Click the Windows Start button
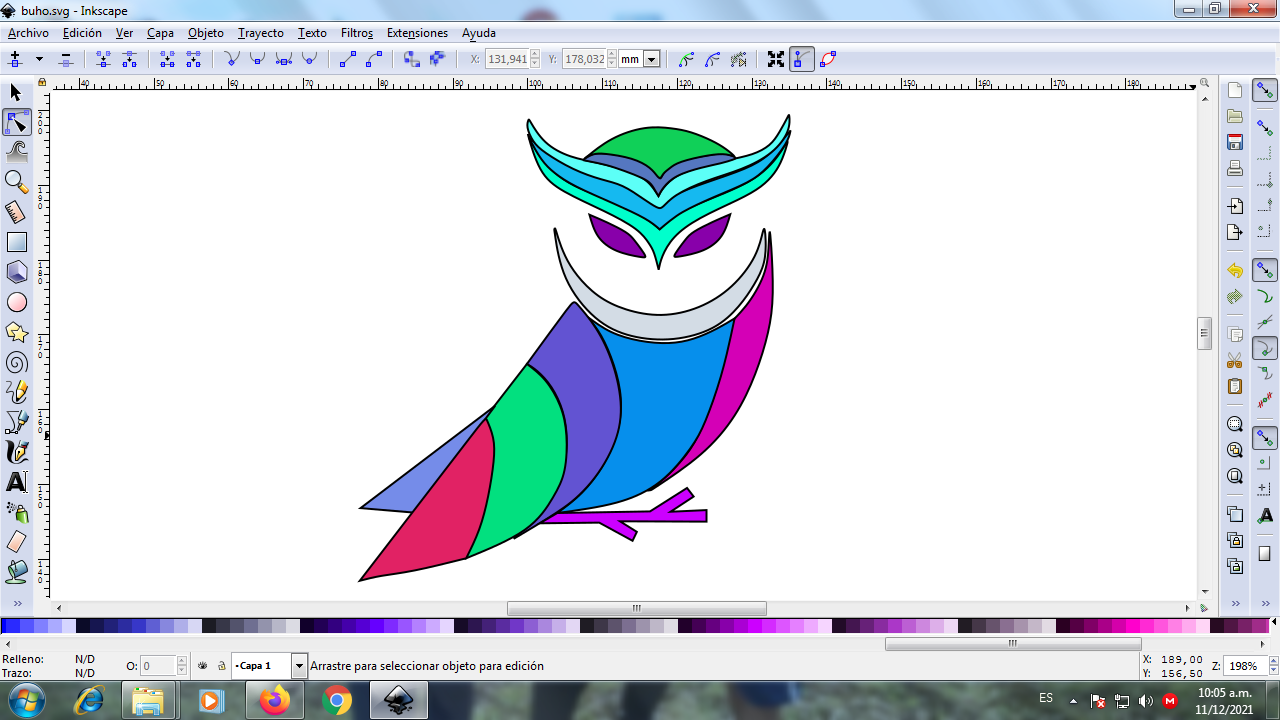Image resolution: width=1280 pixels, height=720 pixels. tap(25, 701)
